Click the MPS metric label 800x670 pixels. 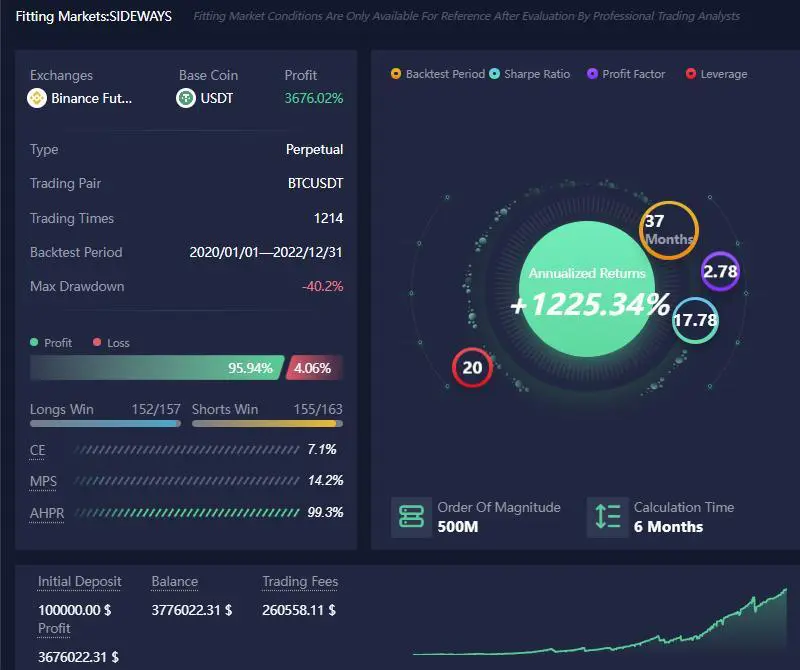click(43, 481)
